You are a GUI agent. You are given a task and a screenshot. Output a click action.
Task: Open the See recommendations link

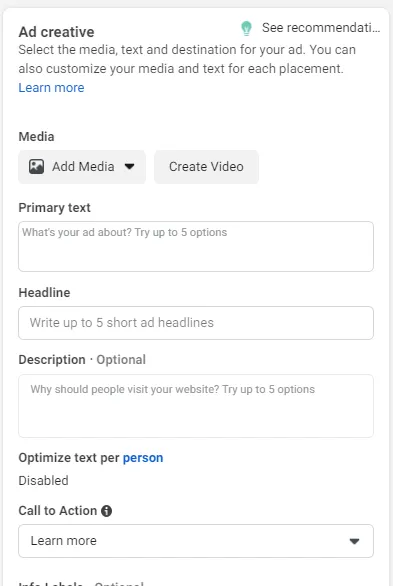[x=321, y=28]
